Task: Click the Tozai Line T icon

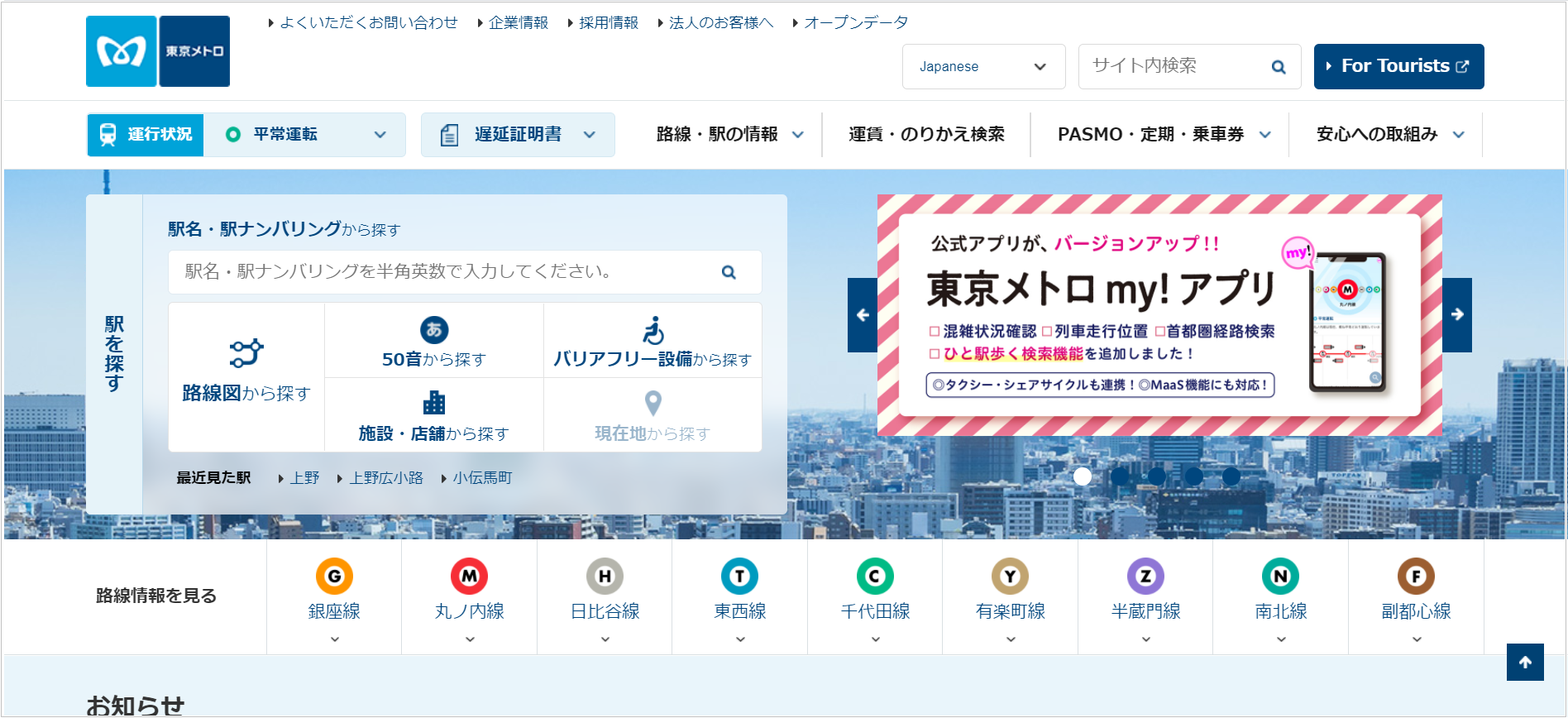Action: tap(739, 577)
